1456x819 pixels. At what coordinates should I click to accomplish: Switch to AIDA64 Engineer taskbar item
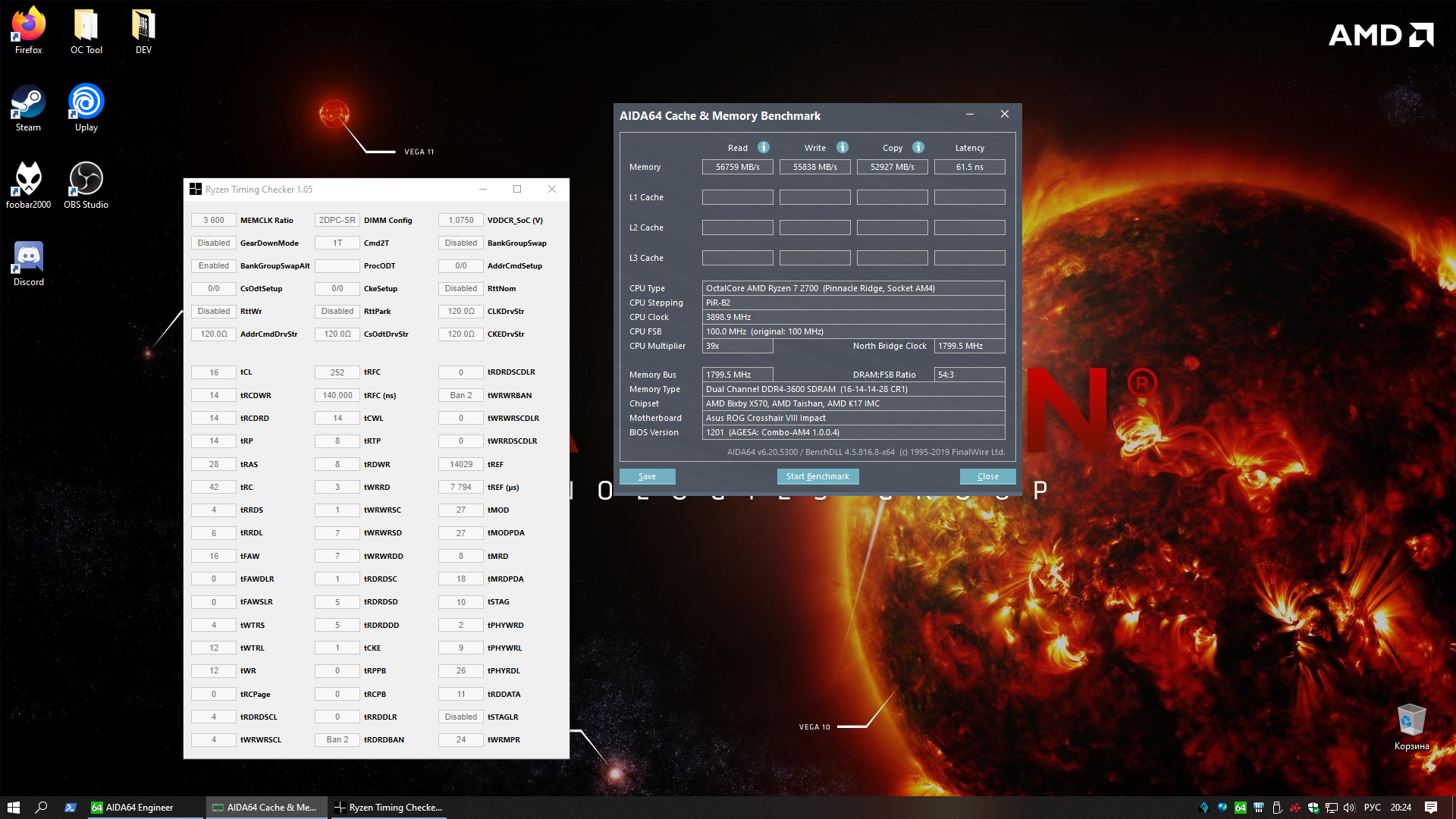[x=140, y=808]
